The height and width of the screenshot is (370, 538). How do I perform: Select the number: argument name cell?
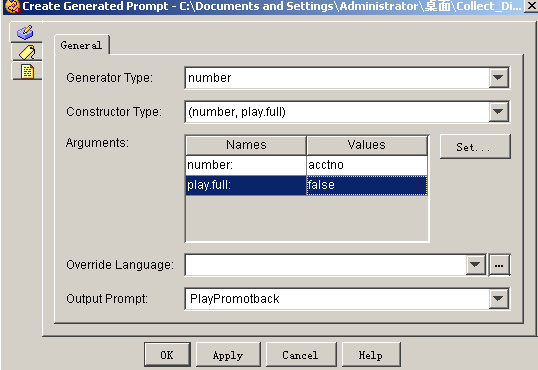246,165
